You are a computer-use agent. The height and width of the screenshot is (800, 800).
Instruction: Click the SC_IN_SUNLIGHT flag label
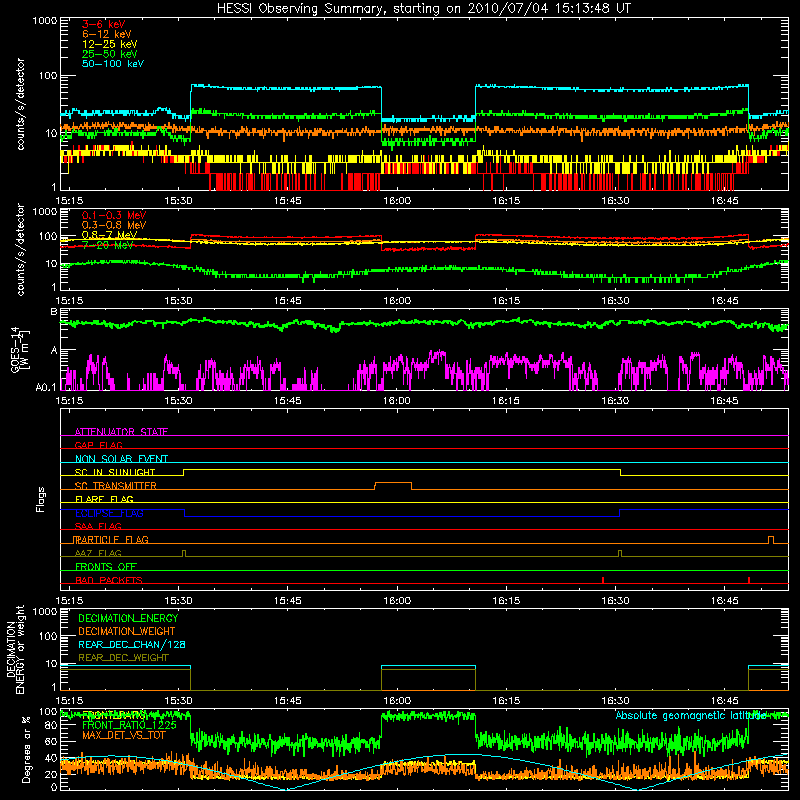tap(115, 472)
